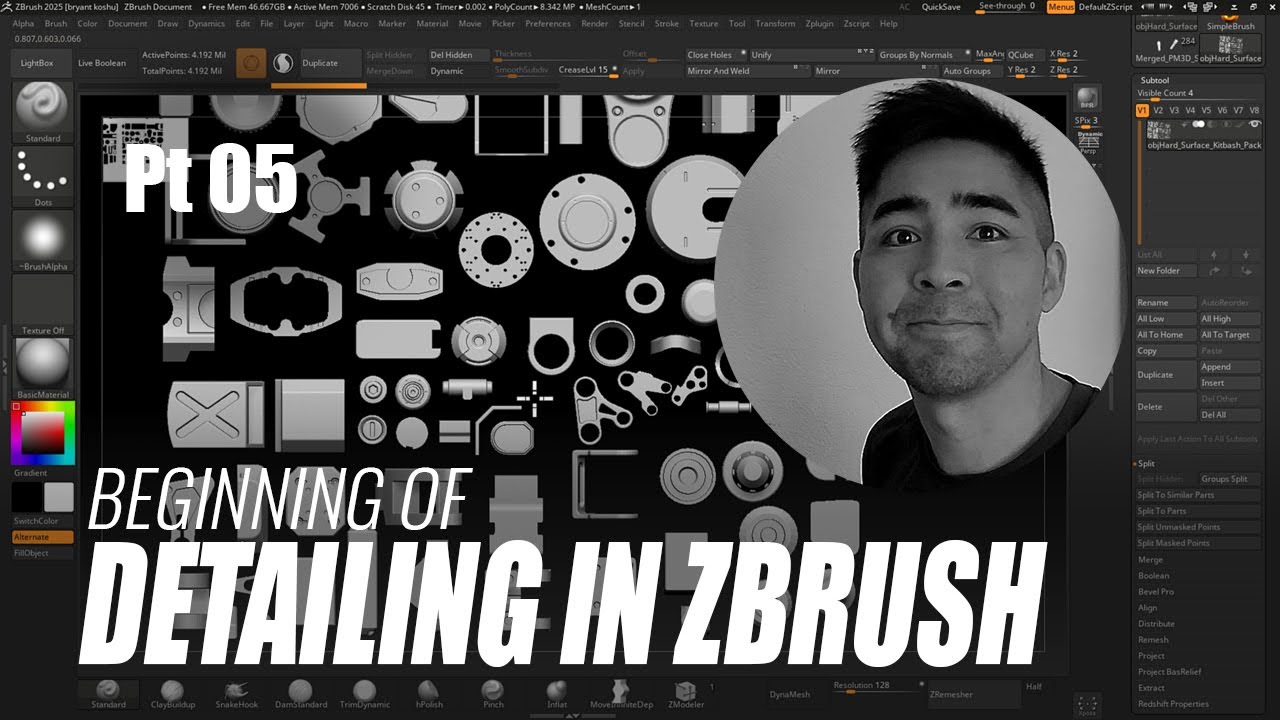
Task: Select the Inflat brush
Action: coord(557,694)
